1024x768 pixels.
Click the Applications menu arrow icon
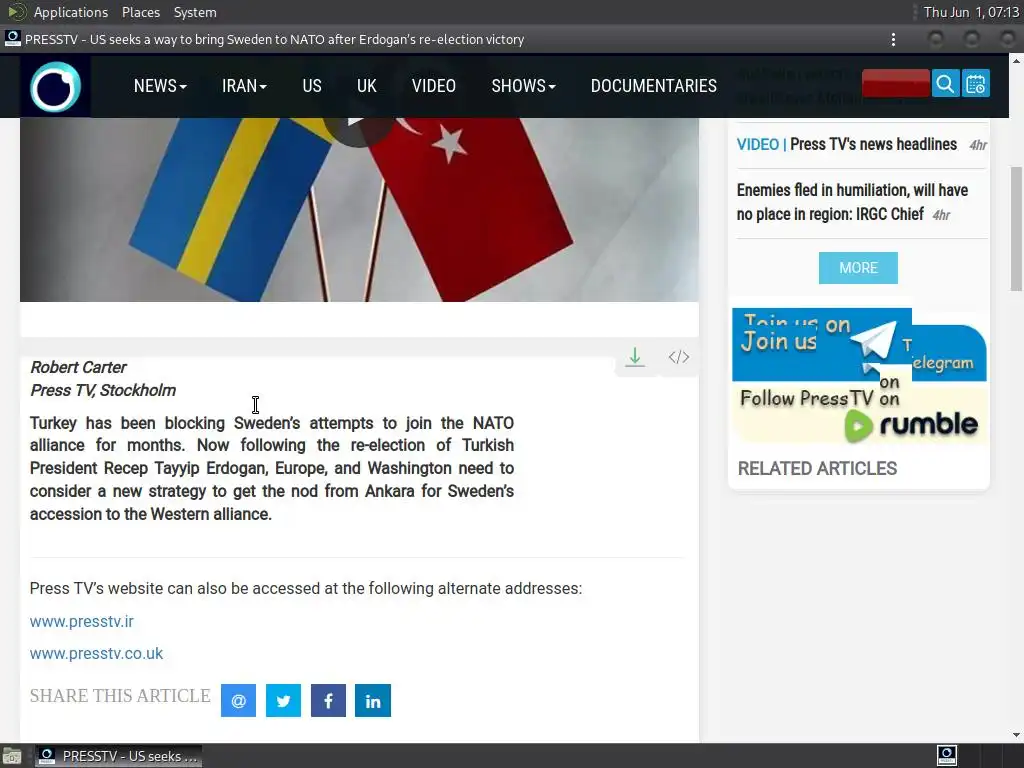tap(16, 12)
